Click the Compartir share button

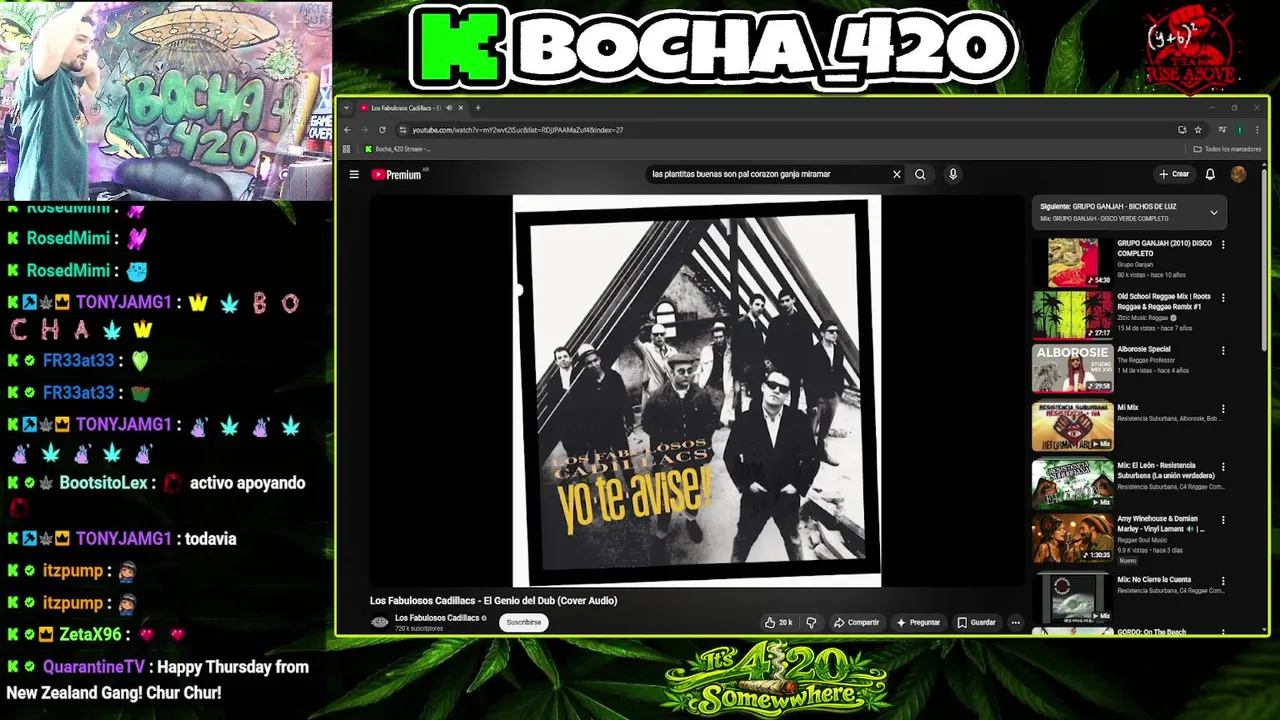[857, 622]
